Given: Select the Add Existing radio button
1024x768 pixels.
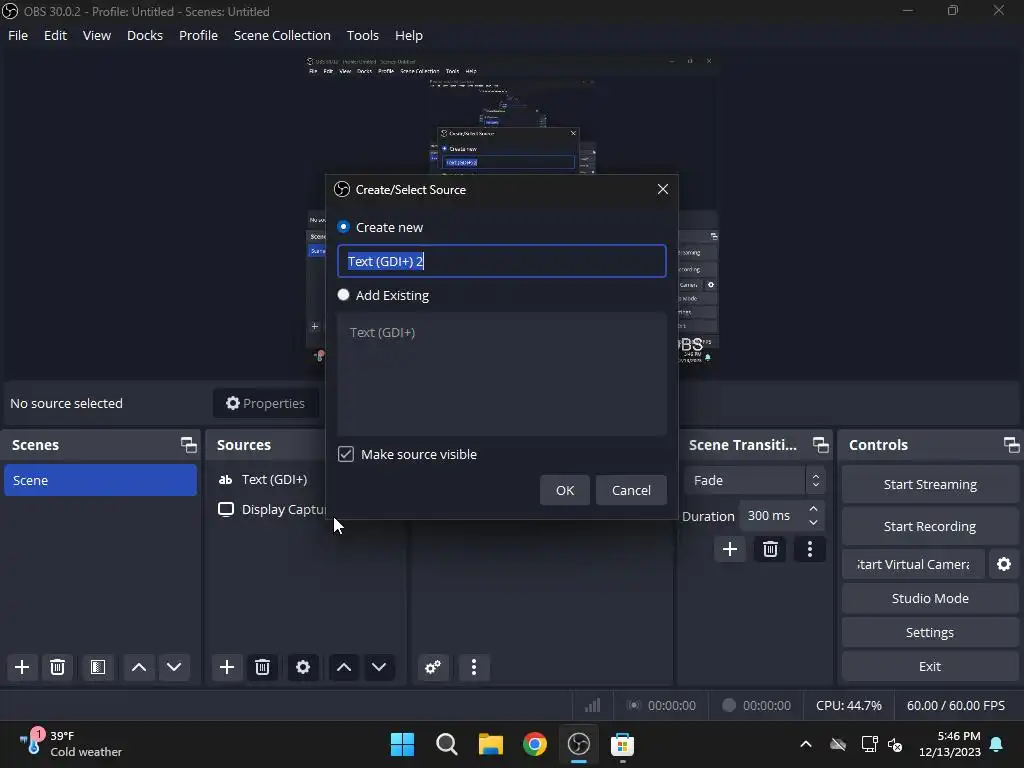Looking at the screenshot, I should 344,295.
